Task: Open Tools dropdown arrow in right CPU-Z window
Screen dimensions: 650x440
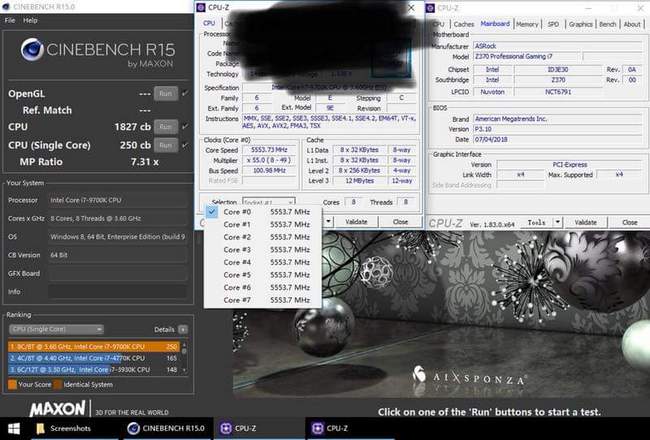Action: (558, 223)
